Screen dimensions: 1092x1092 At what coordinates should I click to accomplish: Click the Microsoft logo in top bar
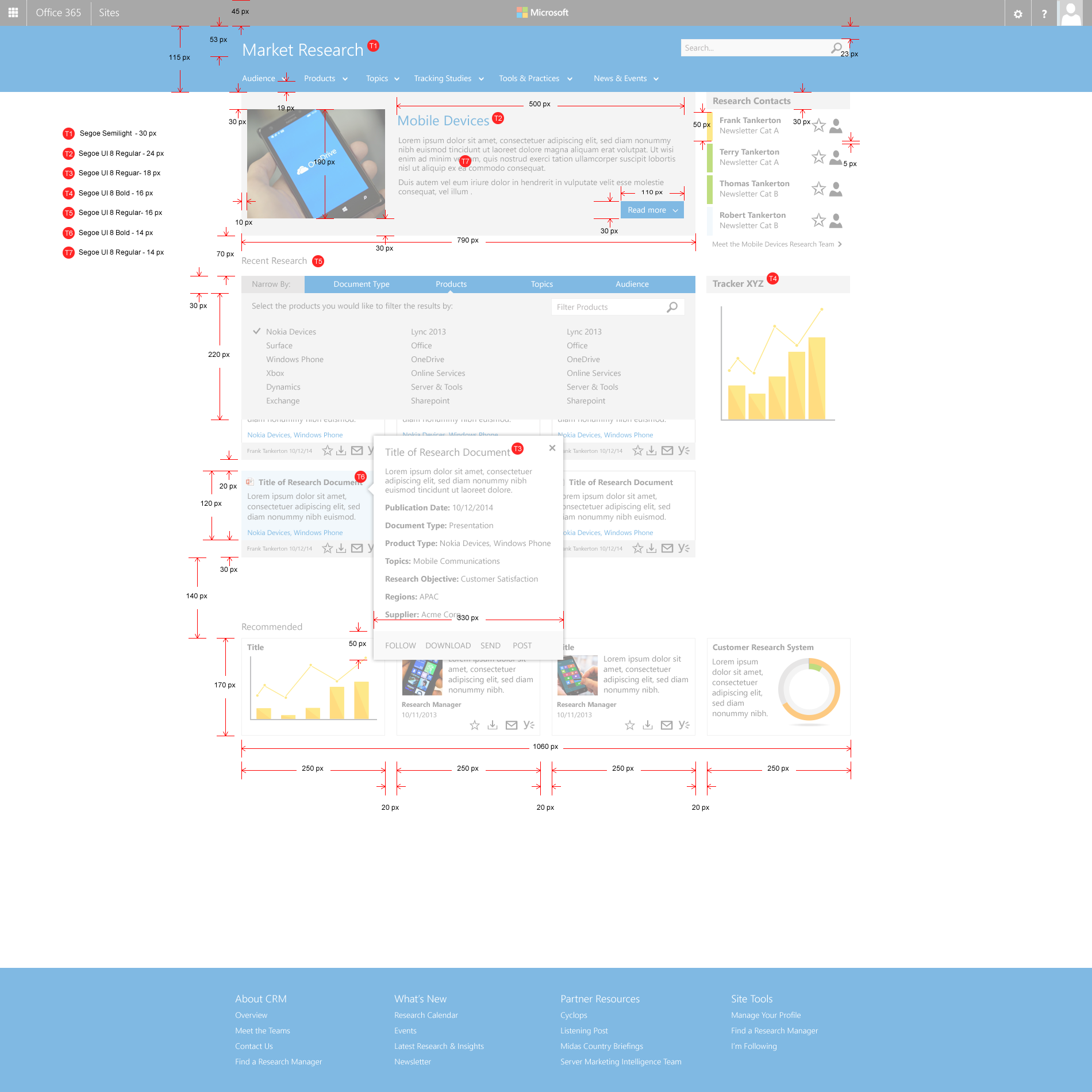click(543, 13)
